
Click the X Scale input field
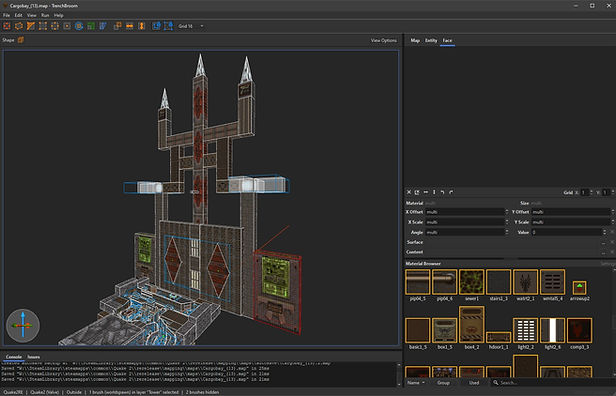466,222
